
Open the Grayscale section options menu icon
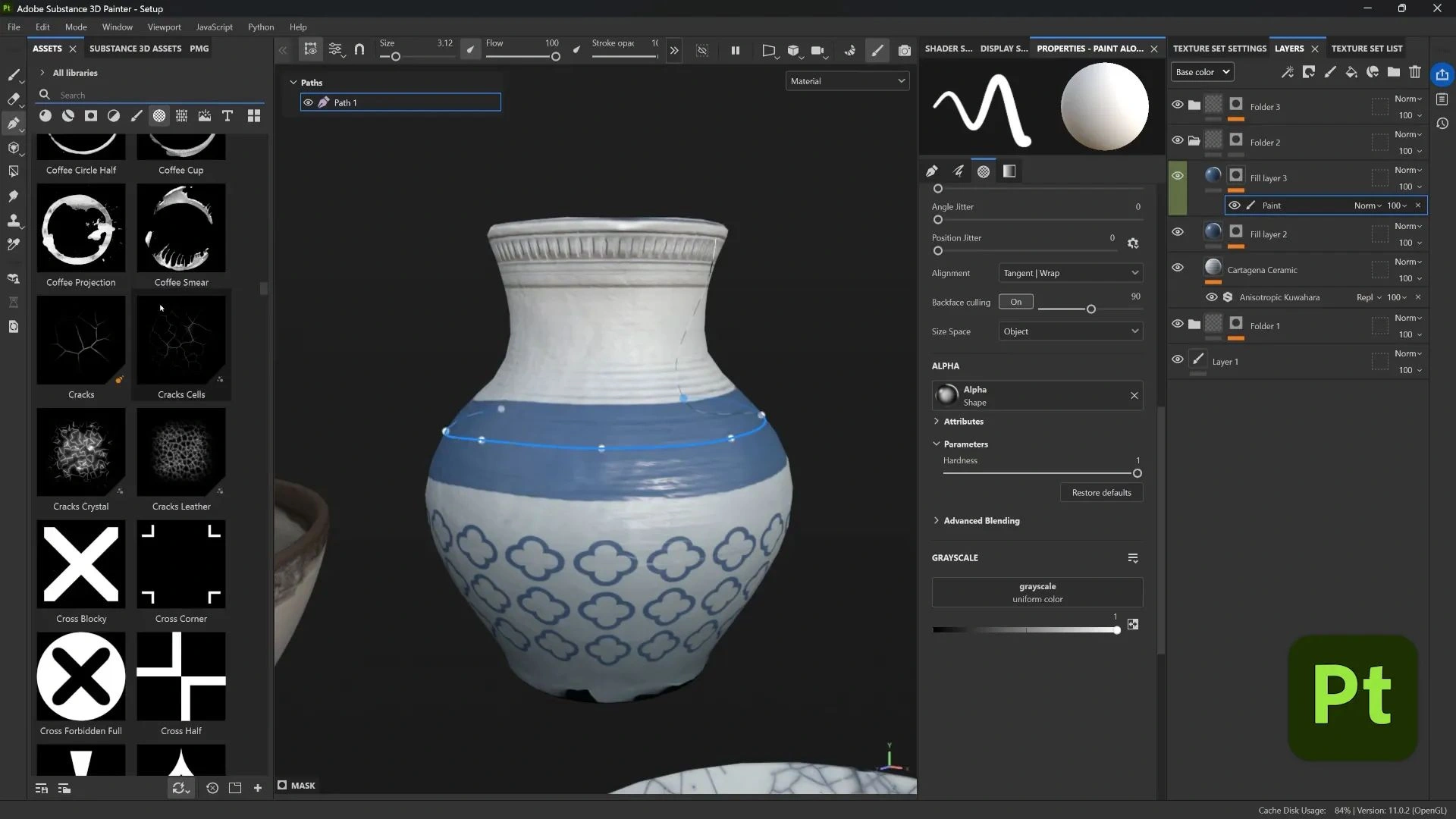coord(1132,558)
